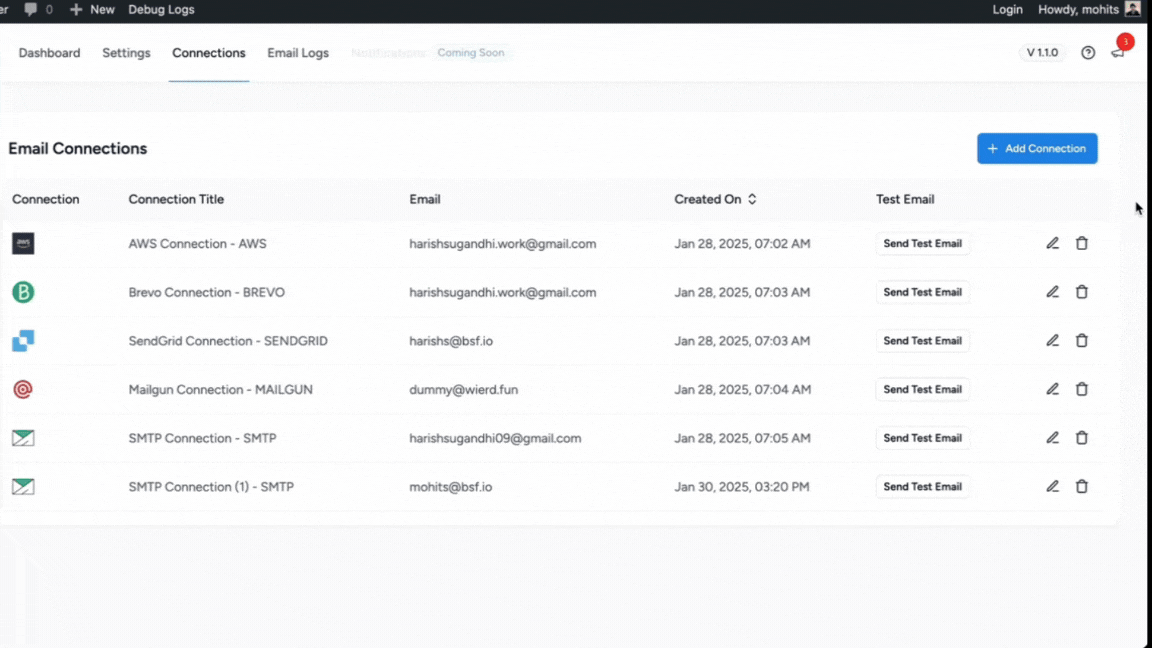Delete the SMTP Connection - SMTP row trash
The width and height of the screenshot is (1152, 648).
click(x=1081, y=437)
